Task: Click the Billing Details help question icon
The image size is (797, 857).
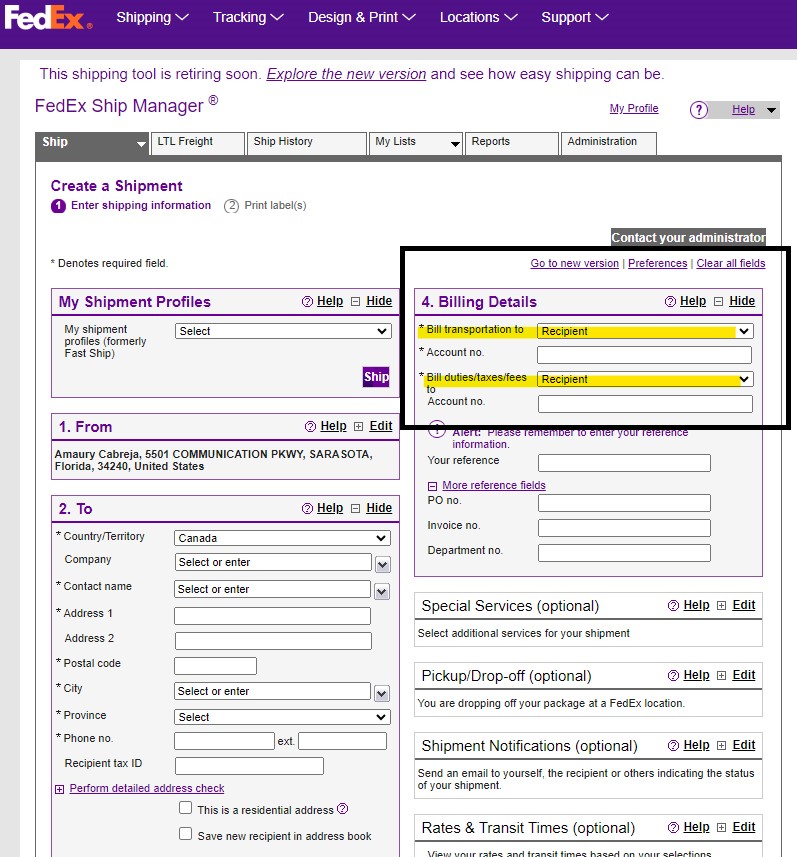Action: tap(672, 301)
